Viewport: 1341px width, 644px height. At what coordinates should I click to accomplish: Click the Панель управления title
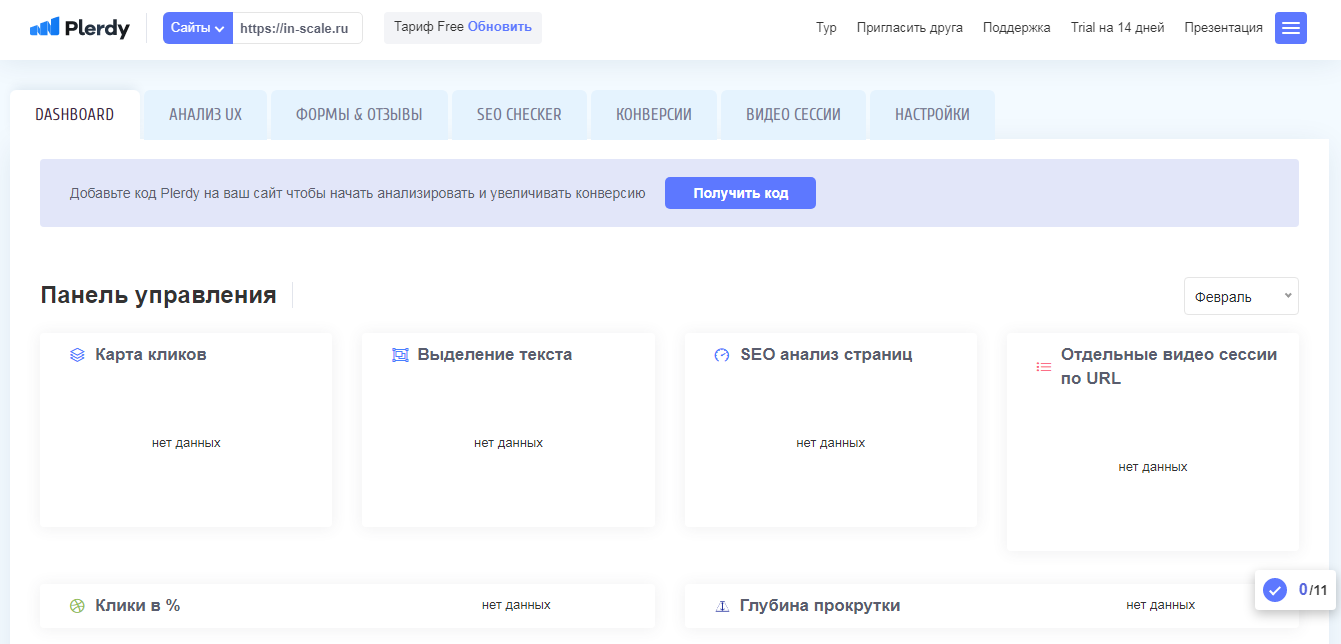click(158, 295)
